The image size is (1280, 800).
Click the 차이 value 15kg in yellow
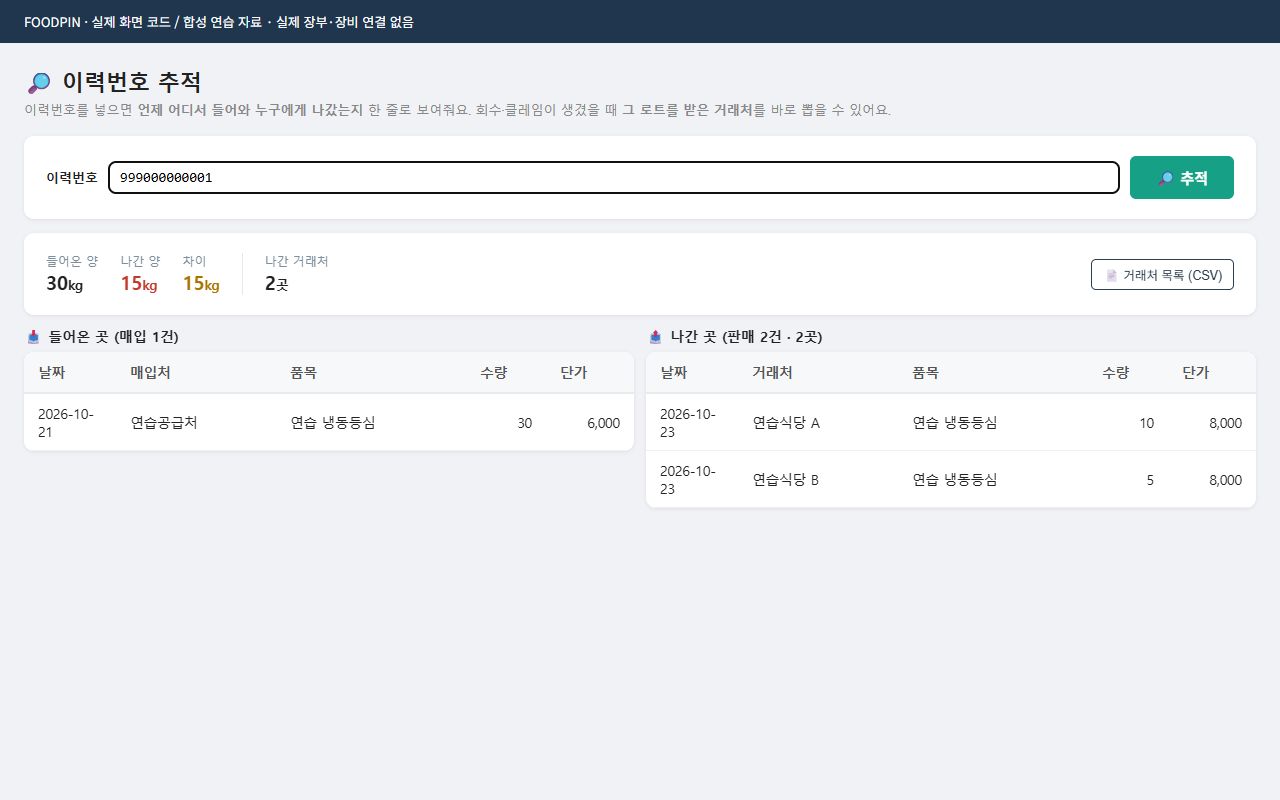pos(201,284)
